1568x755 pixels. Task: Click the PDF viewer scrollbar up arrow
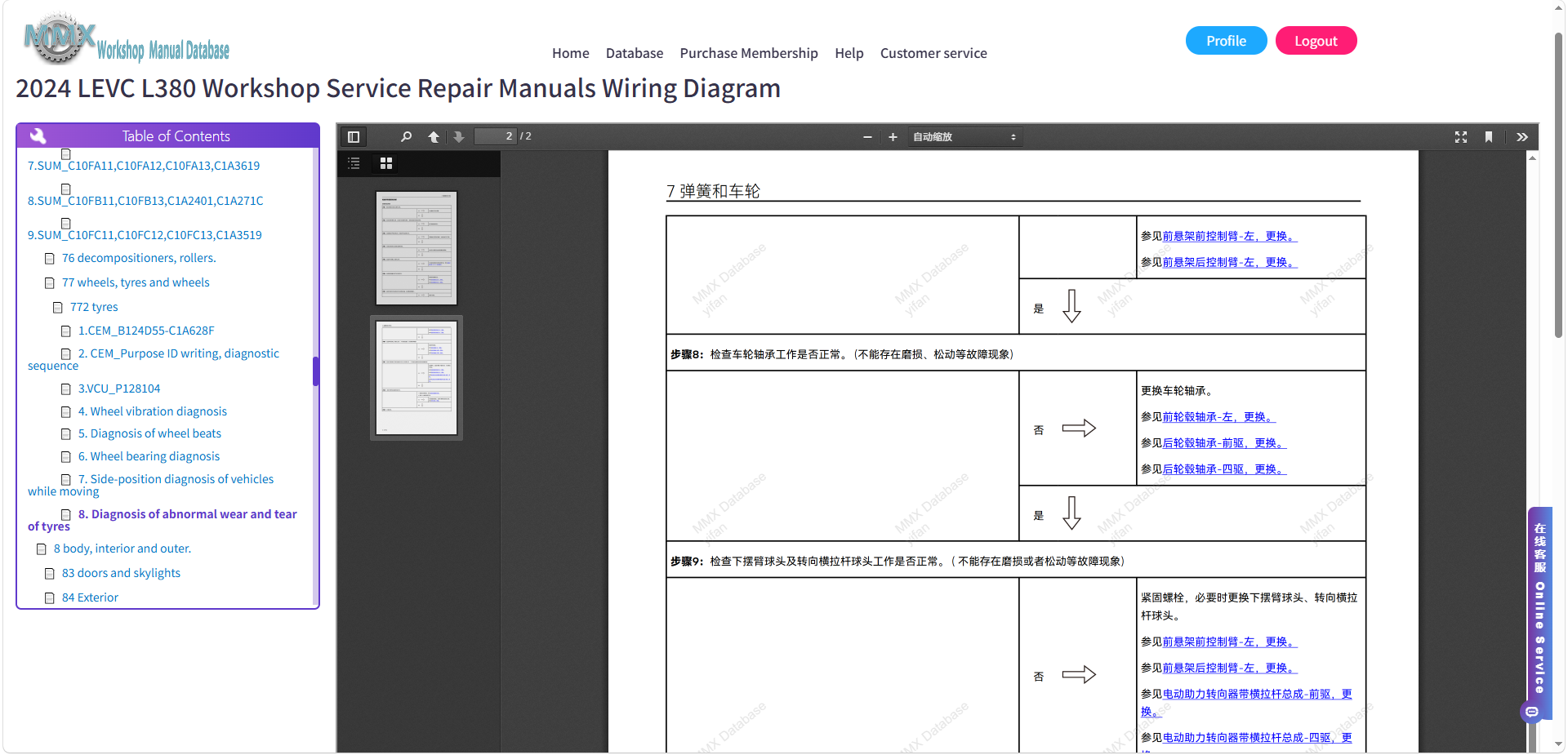point(1533,158)
